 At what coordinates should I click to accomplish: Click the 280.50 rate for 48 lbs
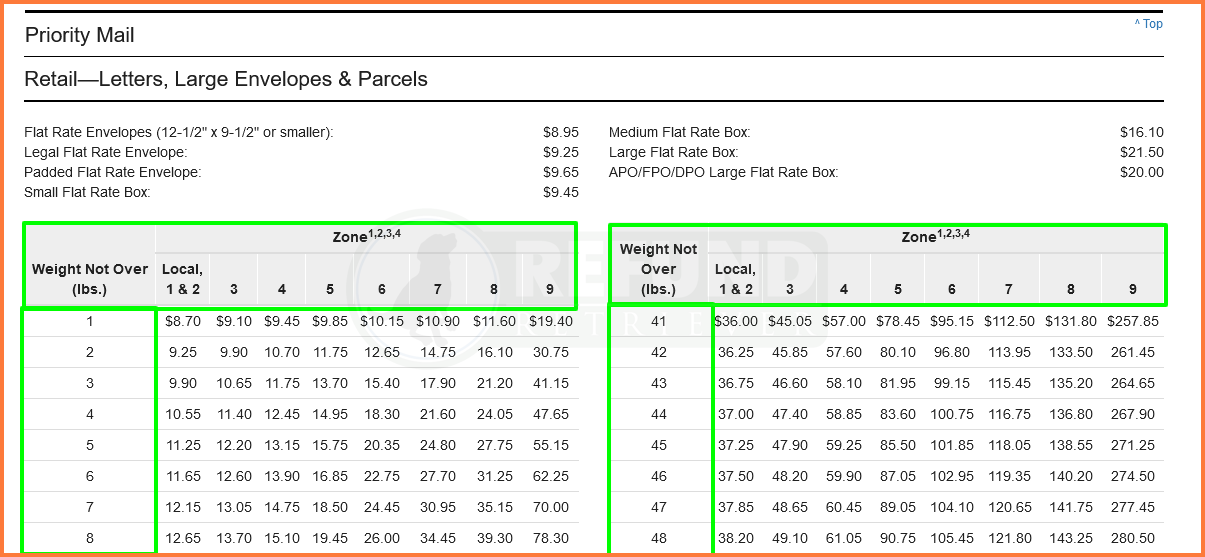1133,538
